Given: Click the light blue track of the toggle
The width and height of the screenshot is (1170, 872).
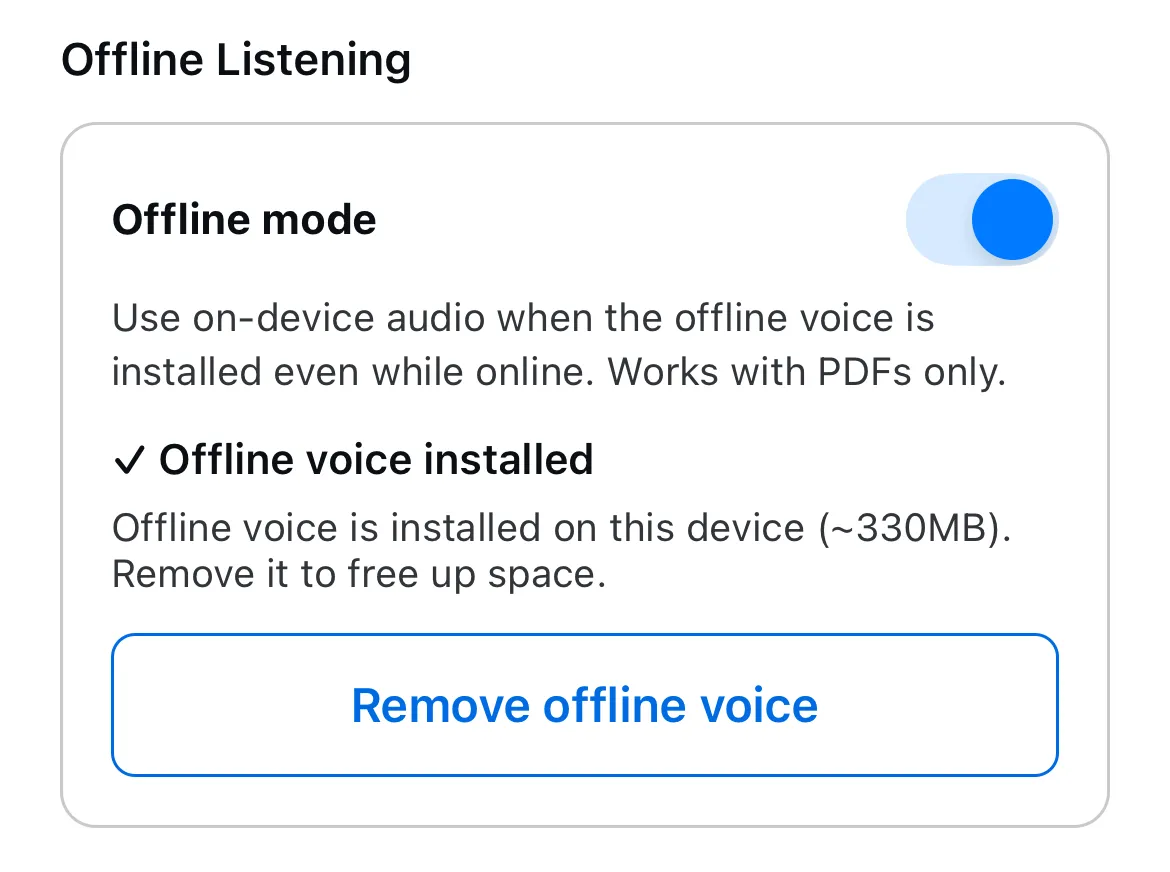Looking at the screenshot, I should (x=936, y=220).
